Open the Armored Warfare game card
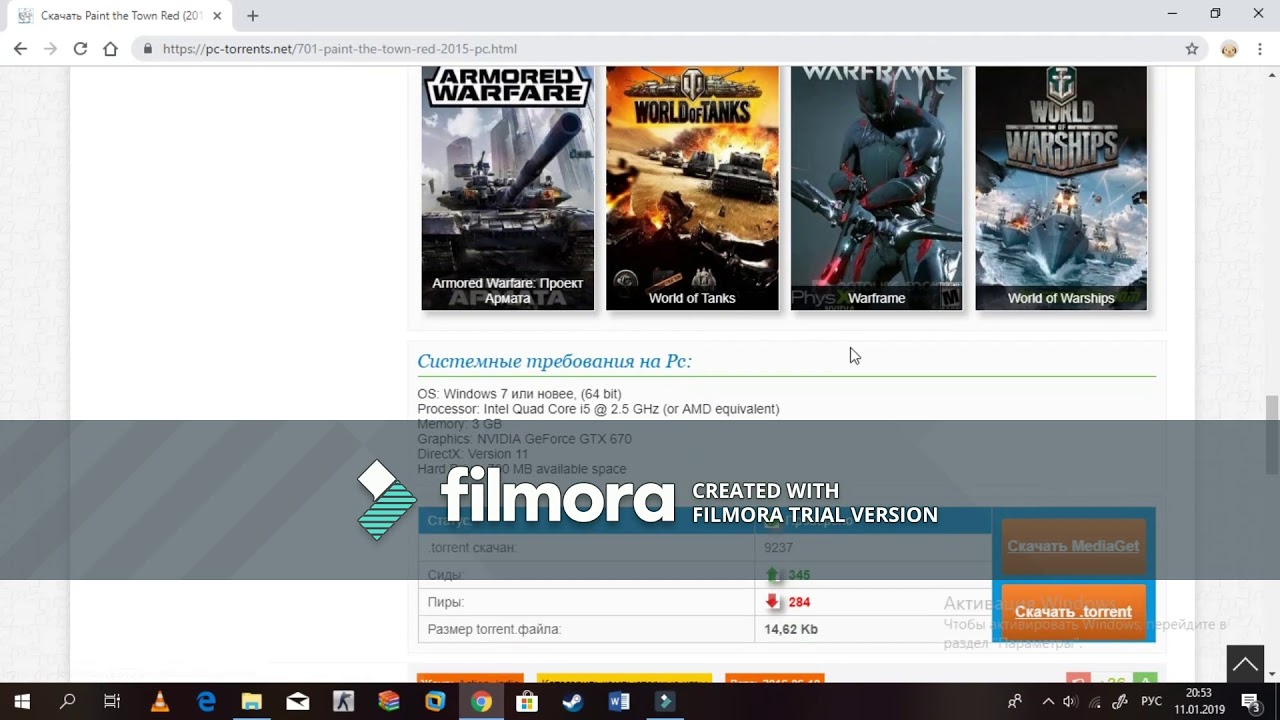Image resolution: width=1280 pixels, height=720 pixels. pyautogui.click(x=507, y=188)
